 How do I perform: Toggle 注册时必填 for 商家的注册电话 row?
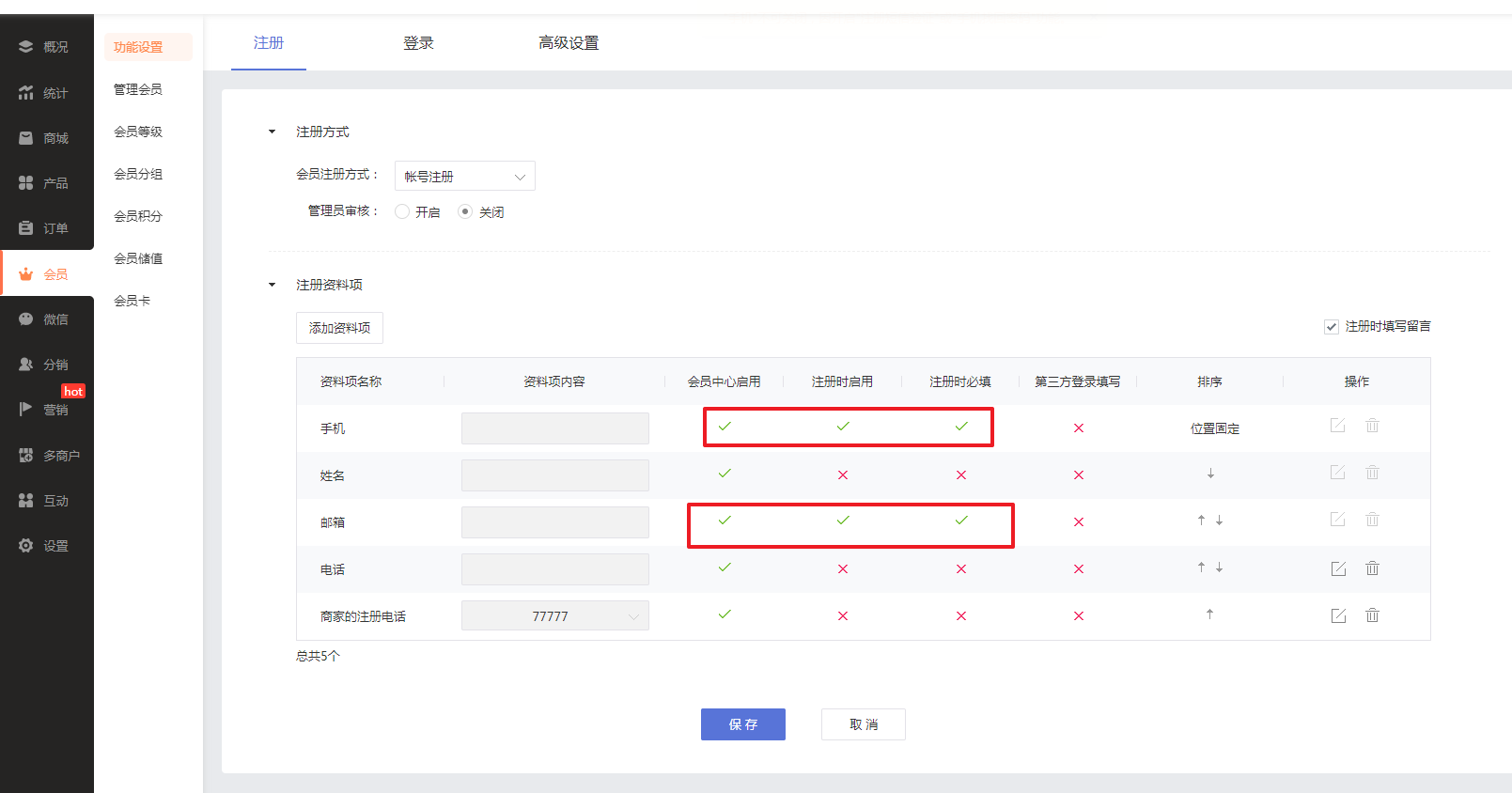[961, 615]
